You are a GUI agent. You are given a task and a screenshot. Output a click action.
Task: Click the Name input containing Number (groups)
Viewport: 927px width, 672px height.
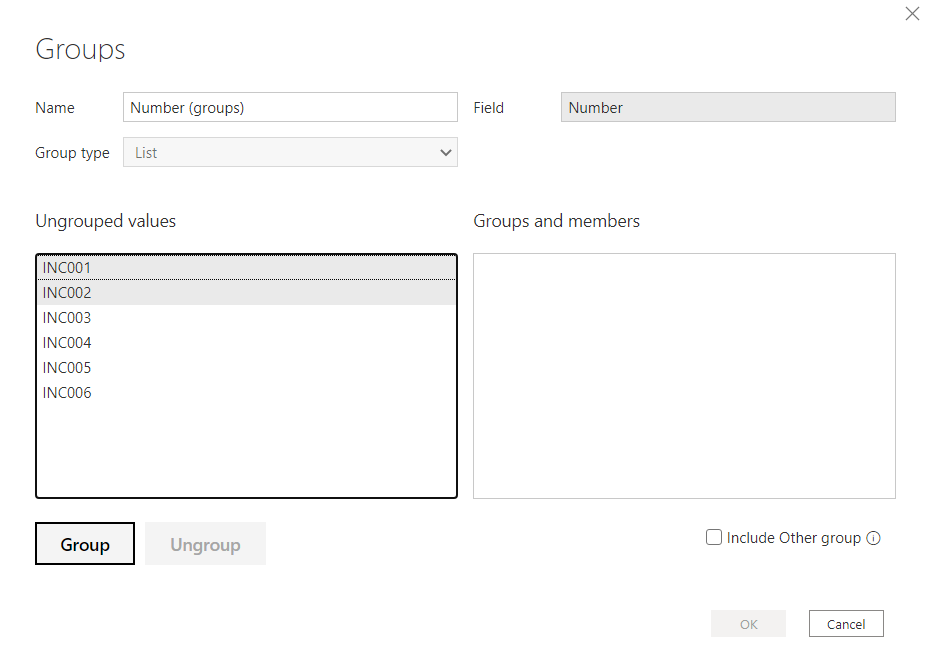(x=290, y=107)
